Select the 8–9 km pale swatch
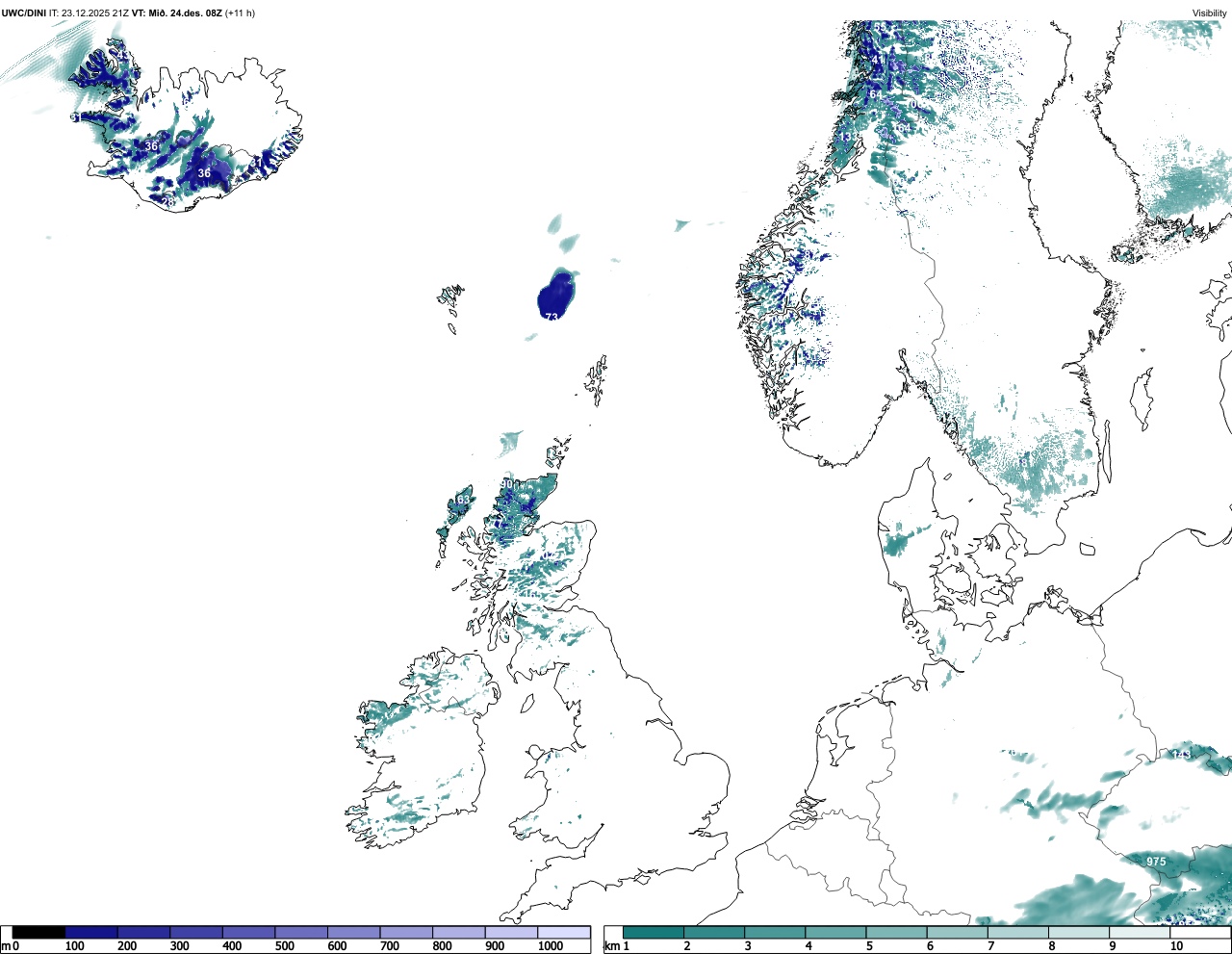The width and height of the screenshot is (1232, 954). (x=1078, y=932)
